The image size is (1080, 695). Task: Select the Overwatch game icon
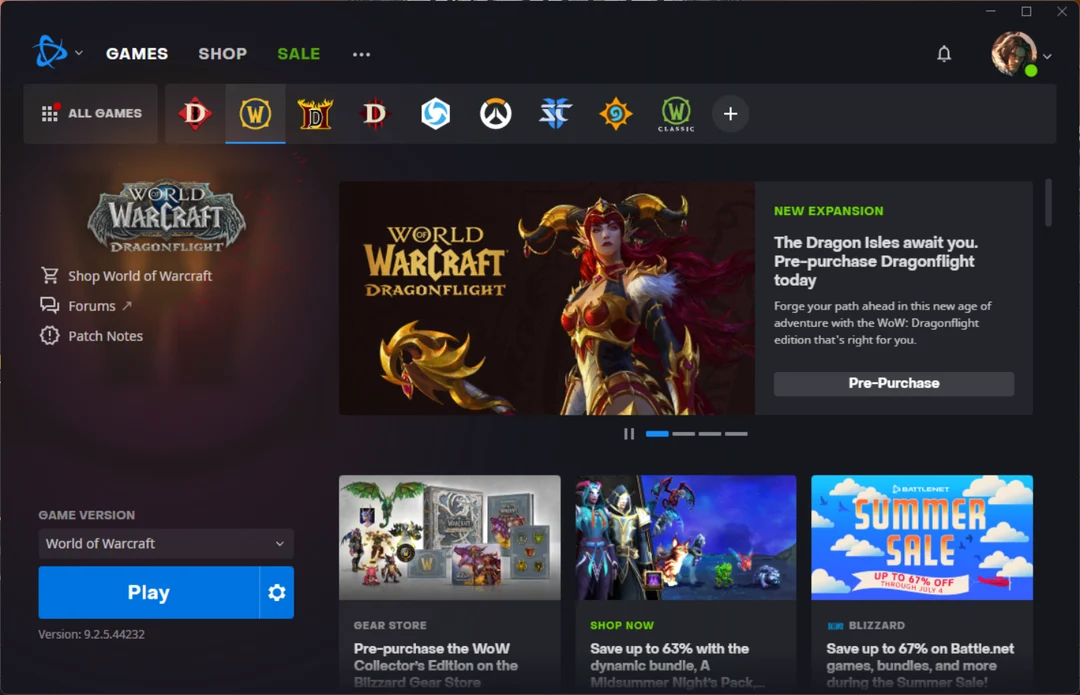(x=495, y=113)
